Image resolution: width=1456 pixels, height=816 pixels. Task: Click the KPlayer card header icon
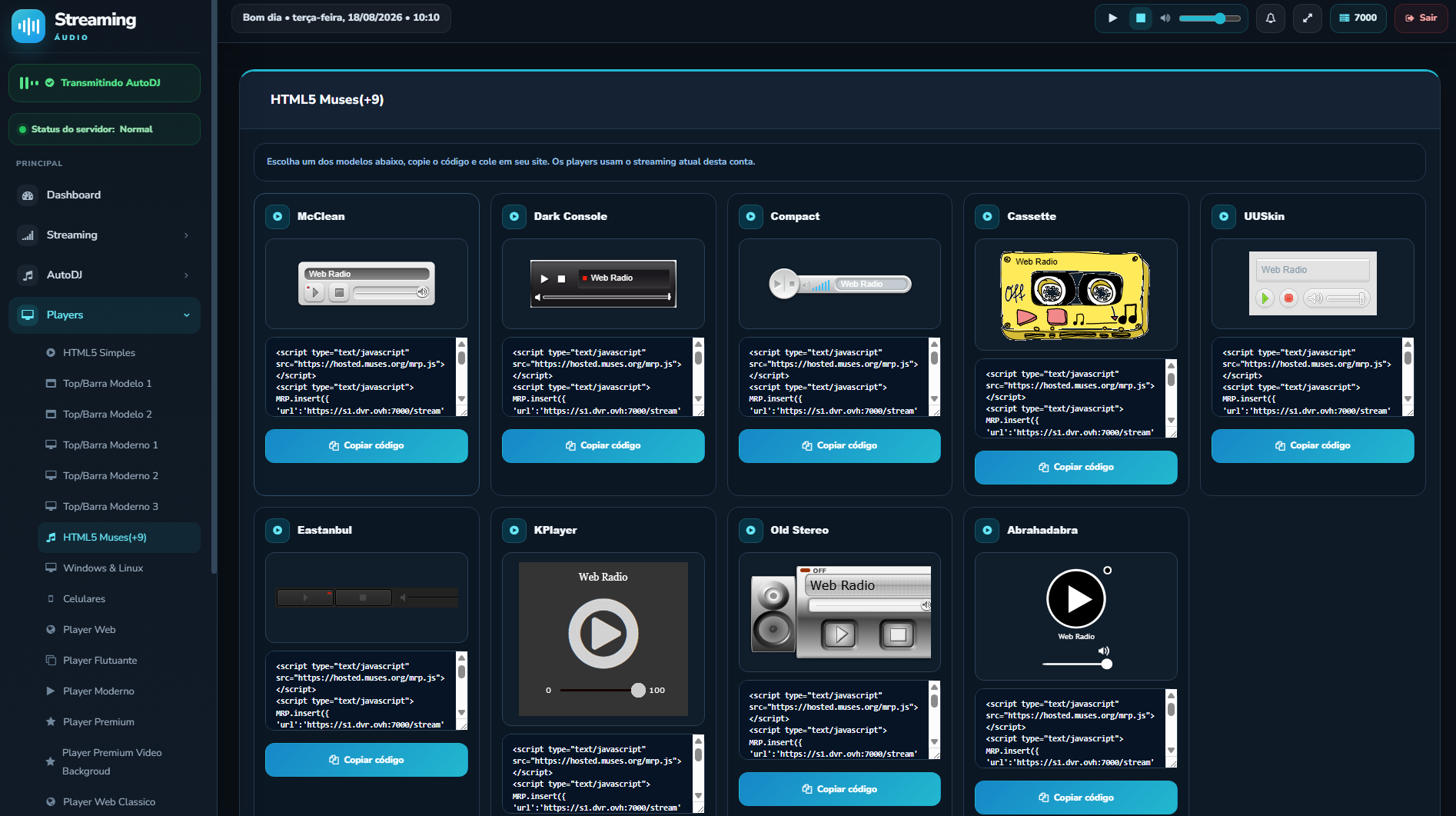coord(514,531)
